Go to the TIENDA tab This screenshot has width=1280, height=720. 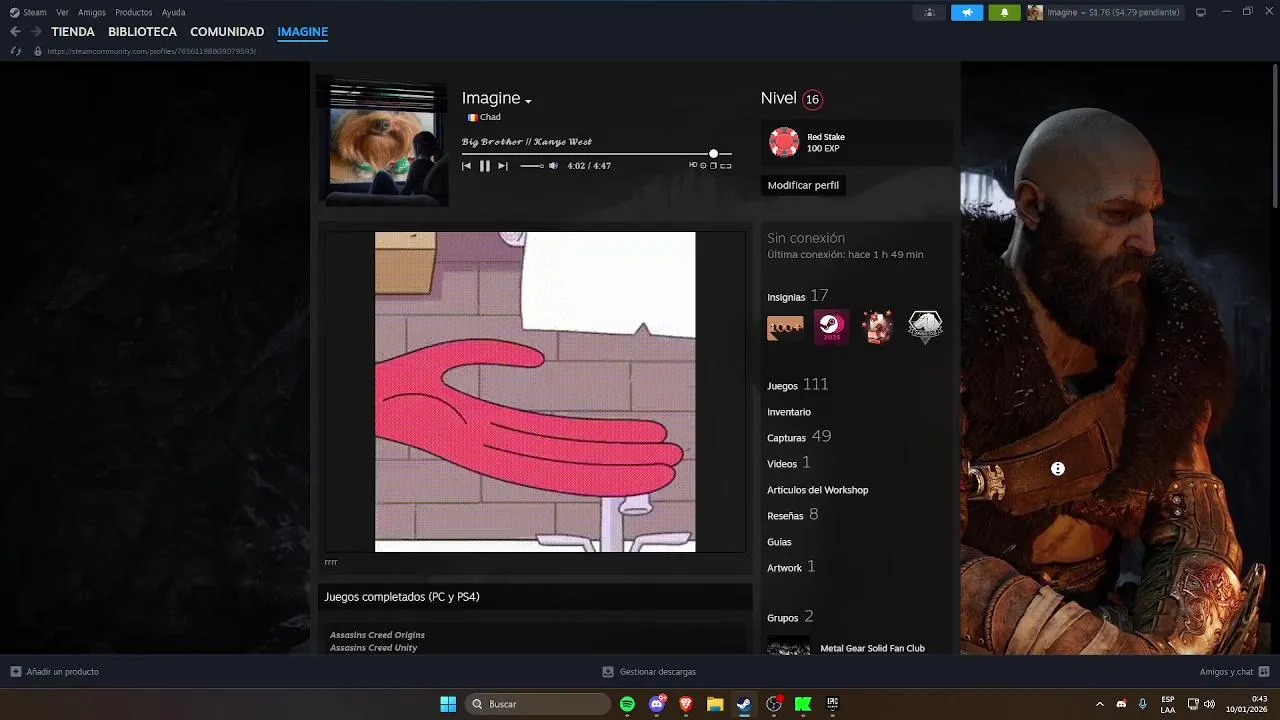73,32
